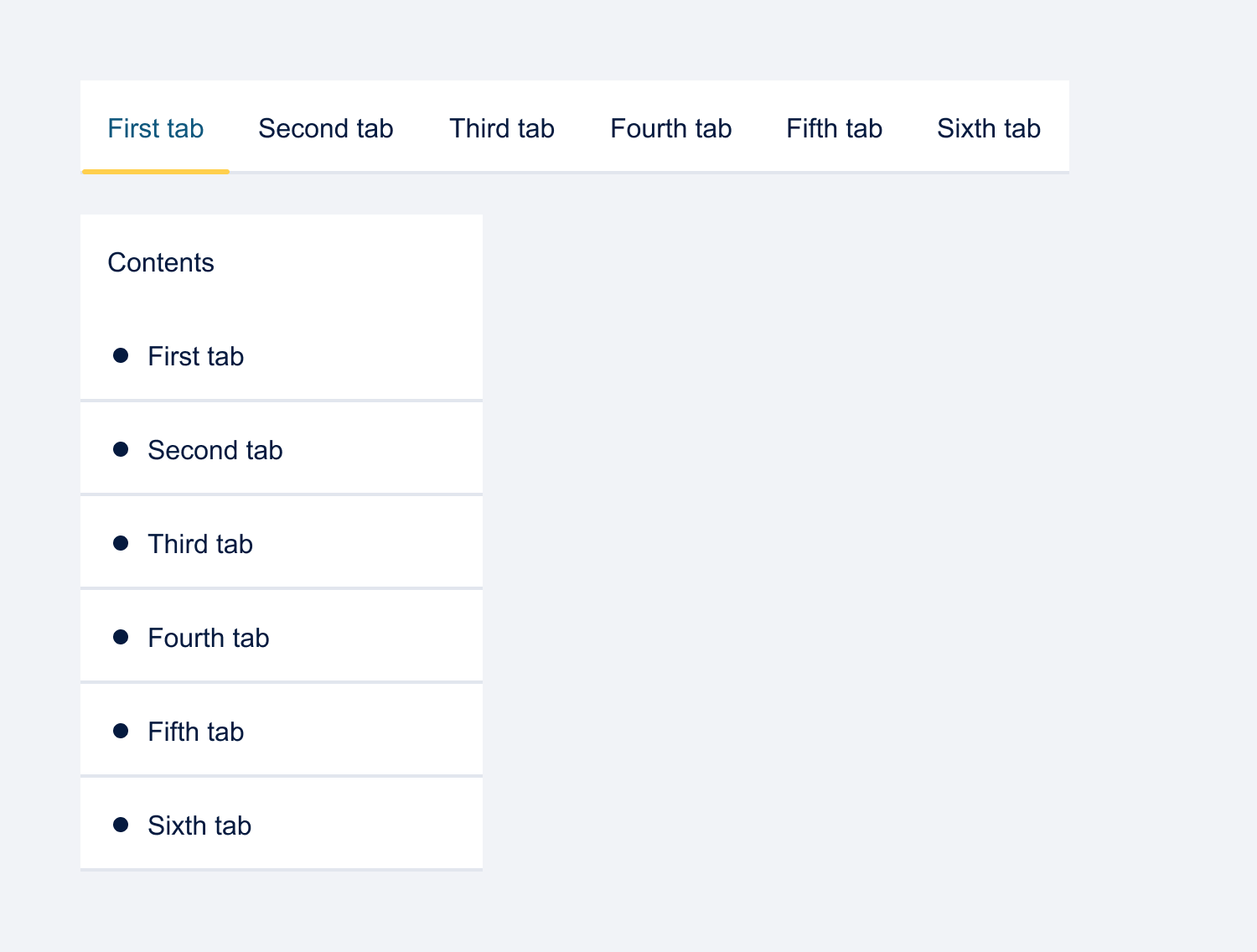Click bullet dot next to Fourth tab link
Screen dimensions: 1257x952
(121, 637)
